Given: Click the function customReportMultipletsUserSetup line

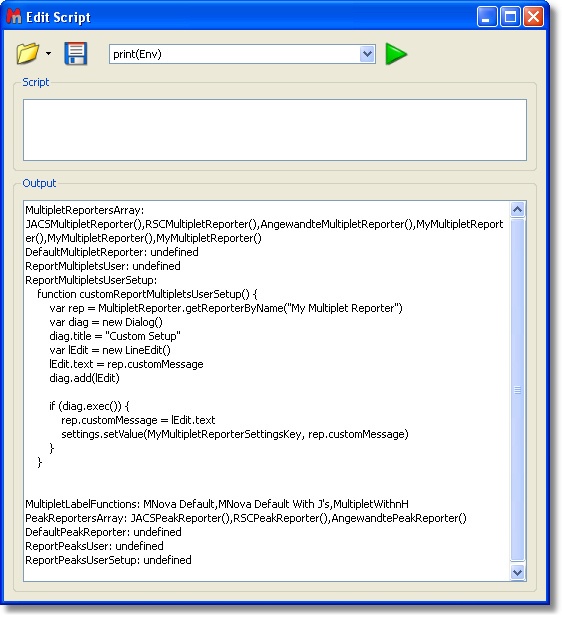Looking at the screenshot, I should 147,294.
